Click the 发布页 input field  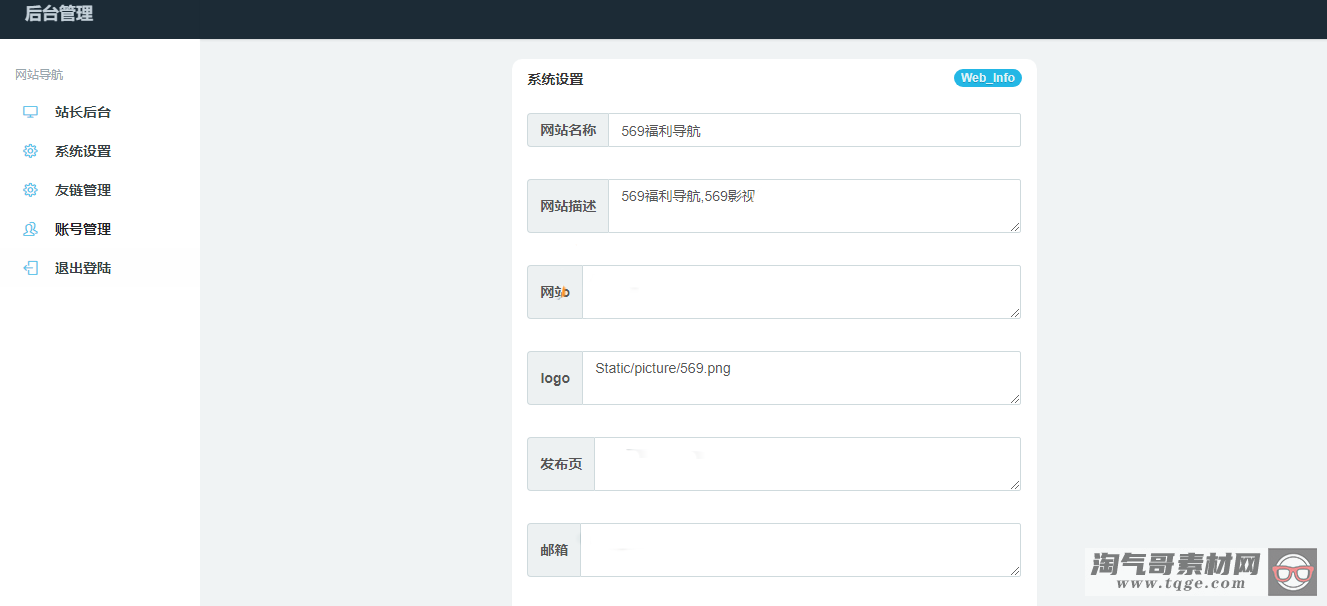point(807,463)
